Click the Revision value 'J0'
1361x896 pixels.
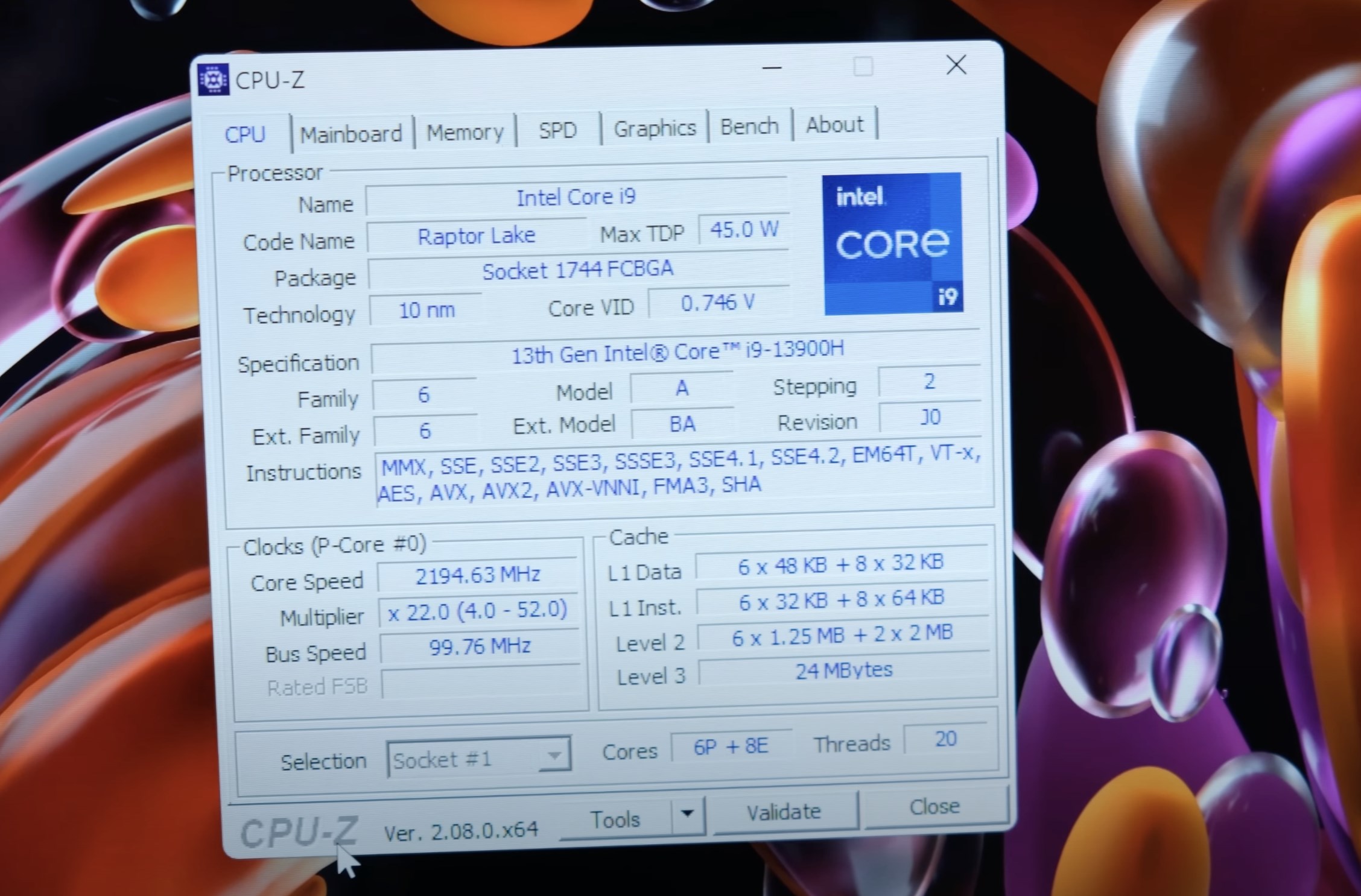930,417
